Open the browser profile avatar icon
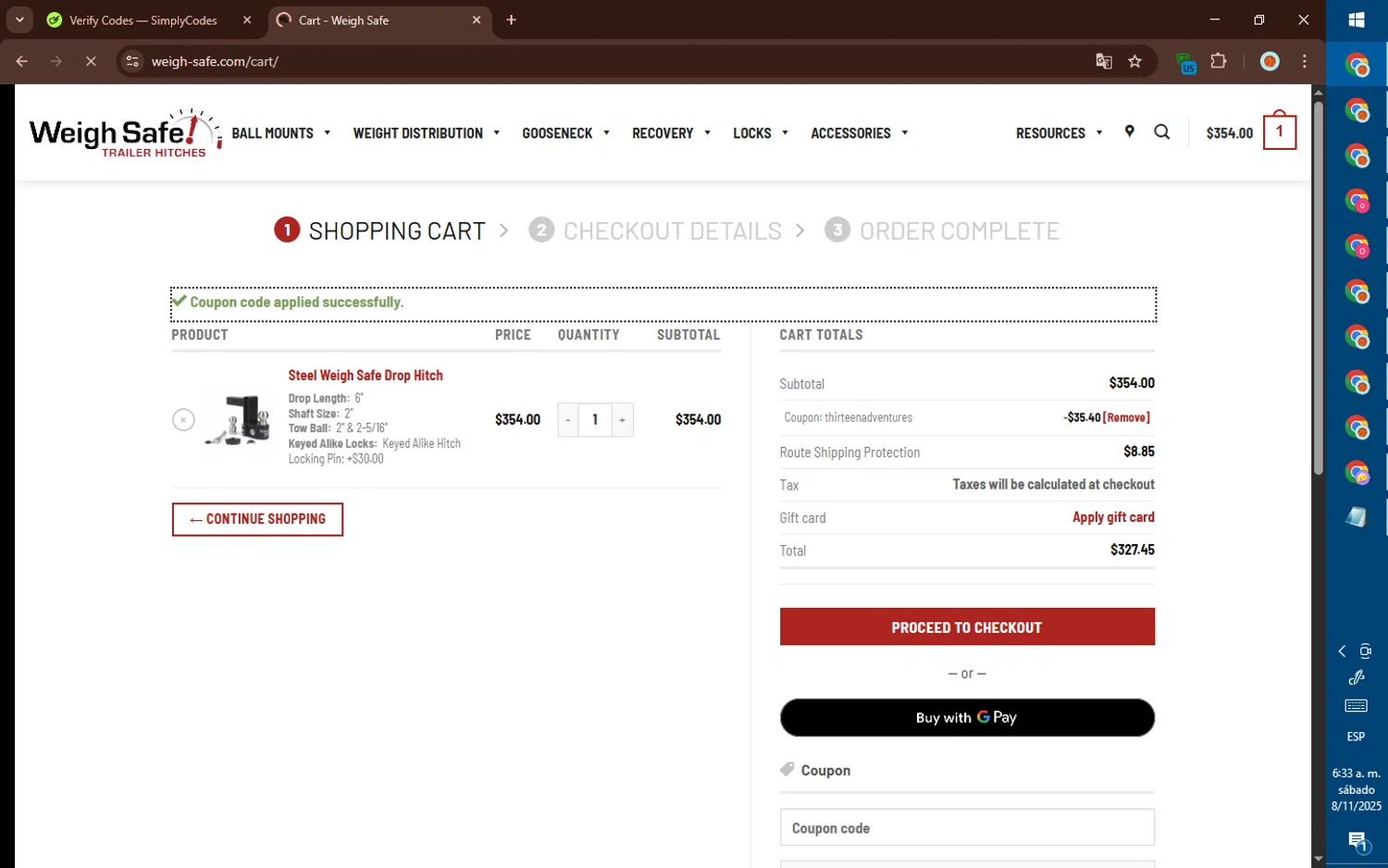The width and height of the screenshot is (1388, 868). 1270,61
